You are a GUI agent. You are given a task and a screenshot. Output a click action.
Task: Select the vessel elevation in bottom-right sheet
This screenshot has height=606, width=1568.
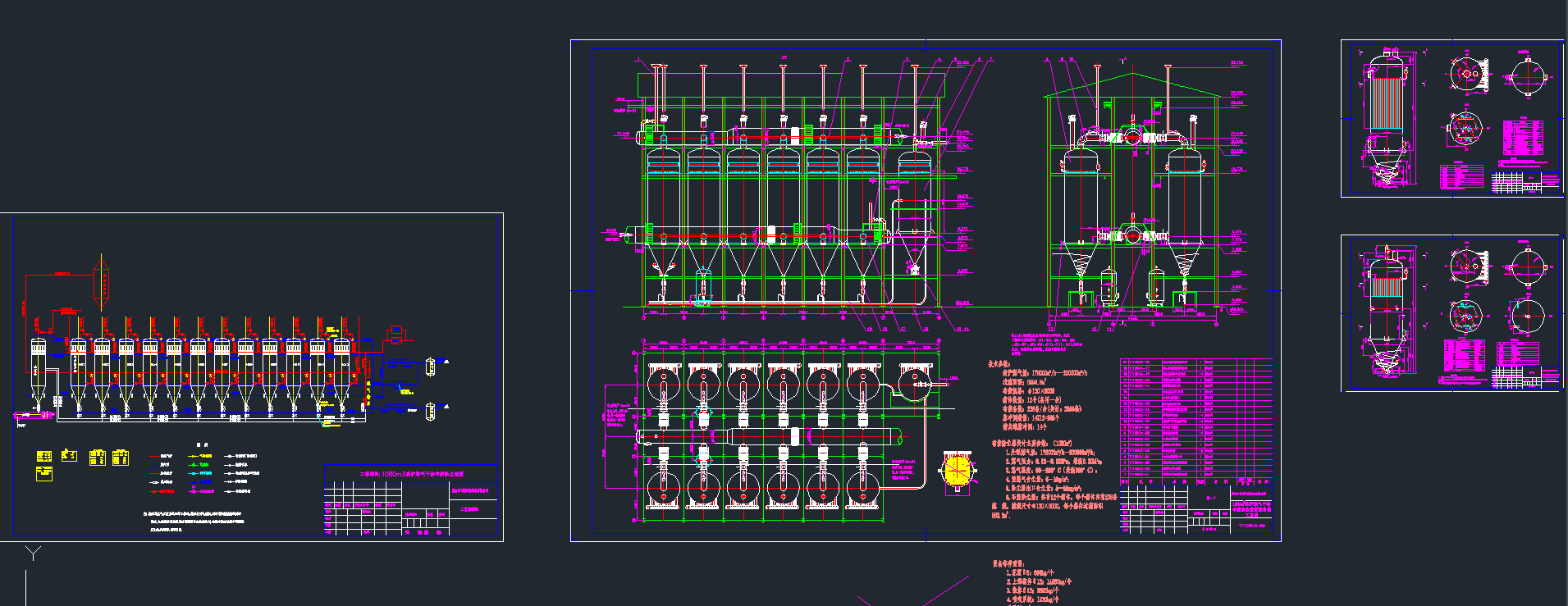[x=1385, y=313]
